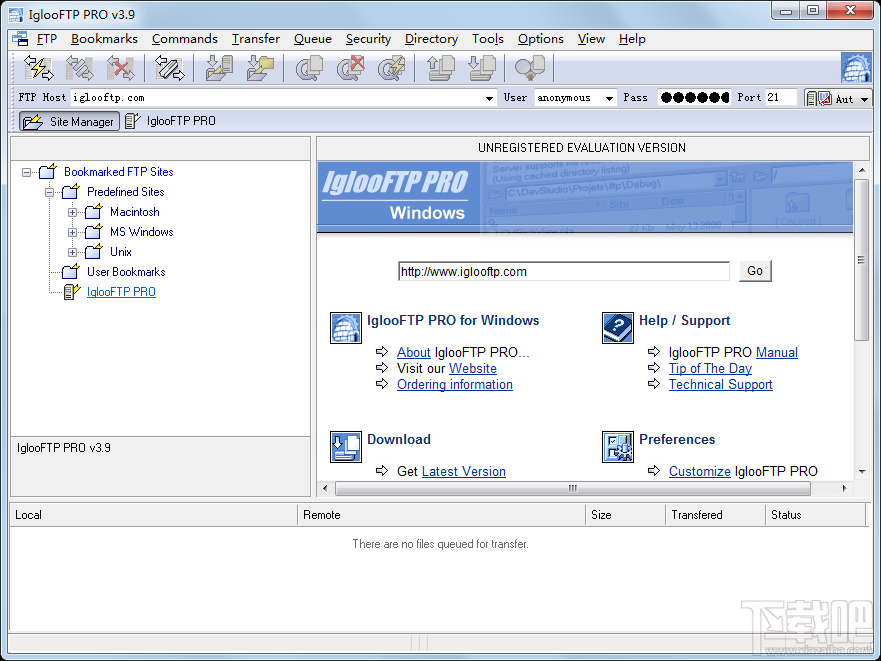Collapse the Bookmarked FTP Sites tree

26,171
